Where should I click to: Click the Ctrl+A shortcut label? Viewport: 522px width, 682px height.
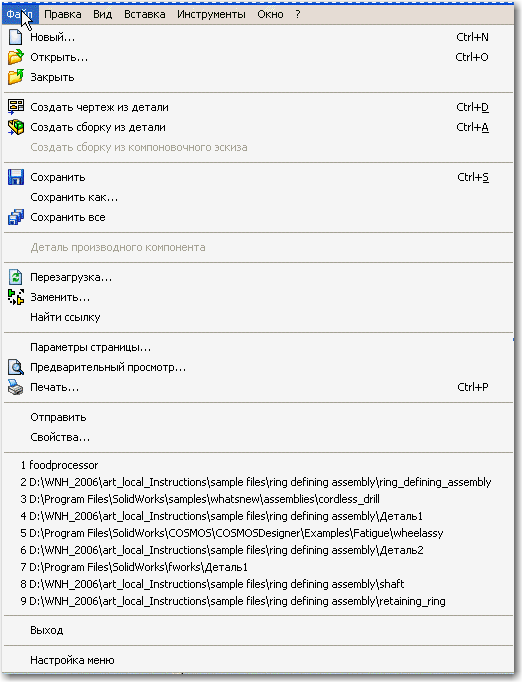472,127
